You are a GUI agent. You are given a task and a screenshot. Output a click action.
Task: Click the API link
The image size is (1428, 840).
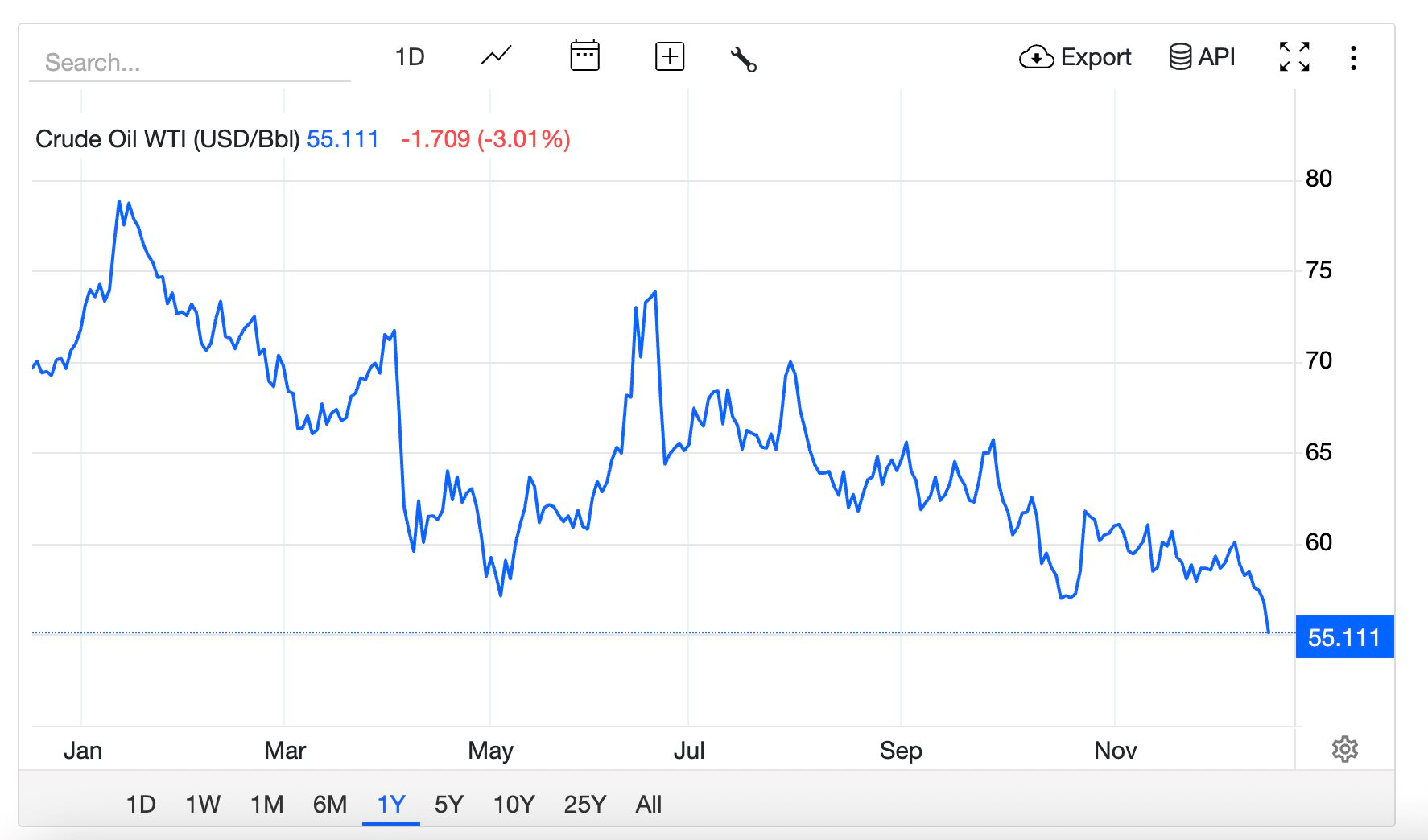[1217, 56]
